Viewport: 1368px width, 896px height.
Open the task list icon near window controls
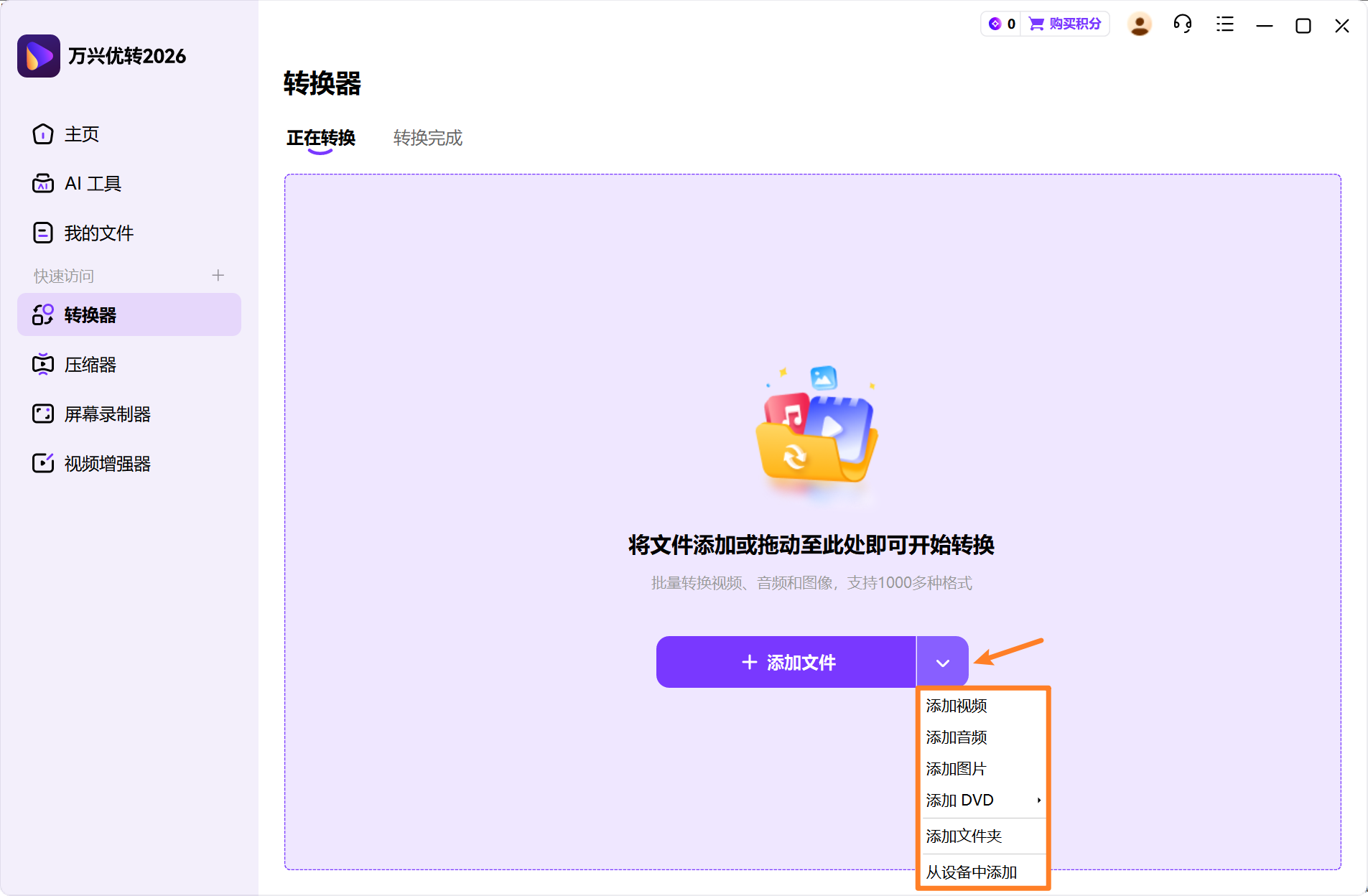1224,24
